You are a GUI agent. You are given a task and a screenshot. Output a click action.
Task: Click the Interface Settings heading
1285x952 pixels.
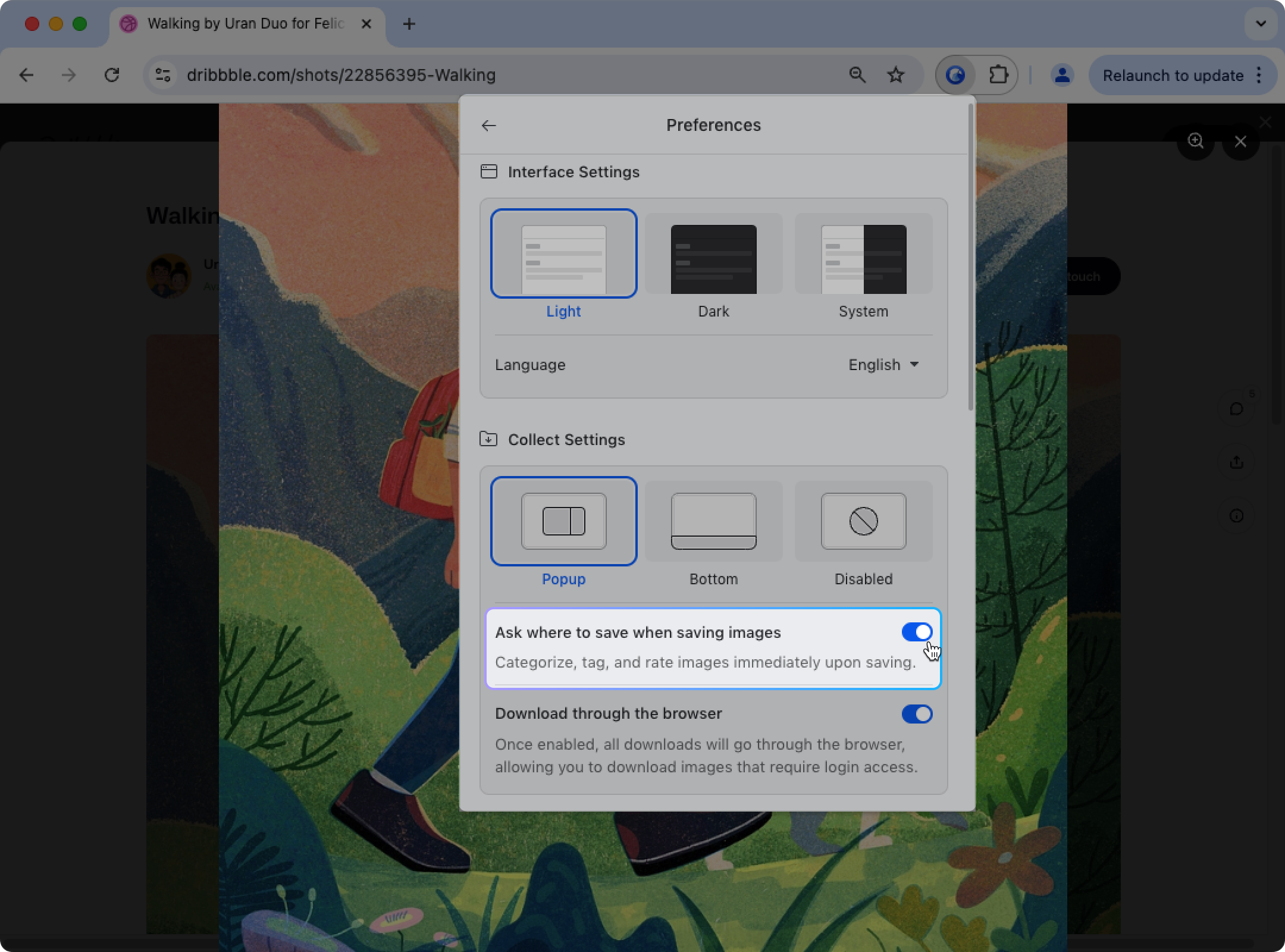573,172
